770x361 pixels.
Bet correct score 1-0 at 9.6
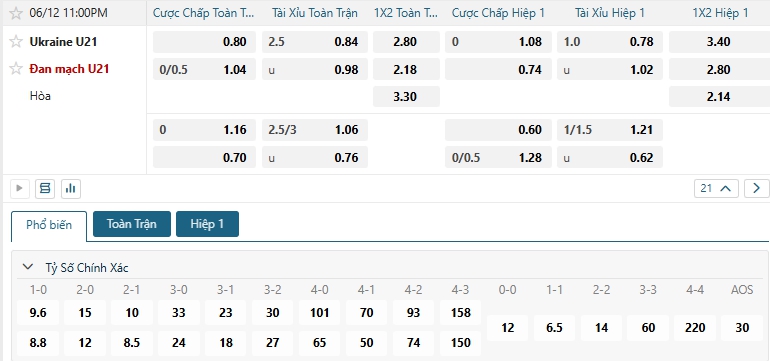(x=38, y=312)
